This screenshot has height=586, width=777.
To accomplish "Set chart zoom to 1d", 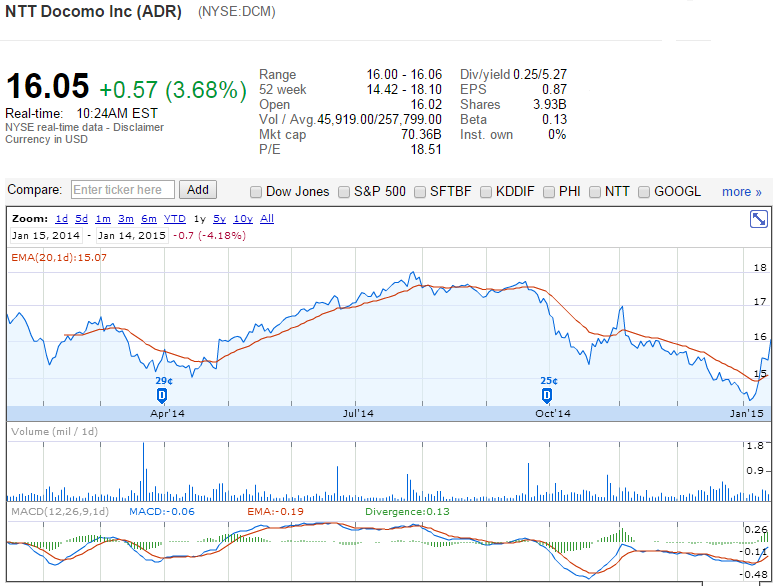I will point(61,218).
